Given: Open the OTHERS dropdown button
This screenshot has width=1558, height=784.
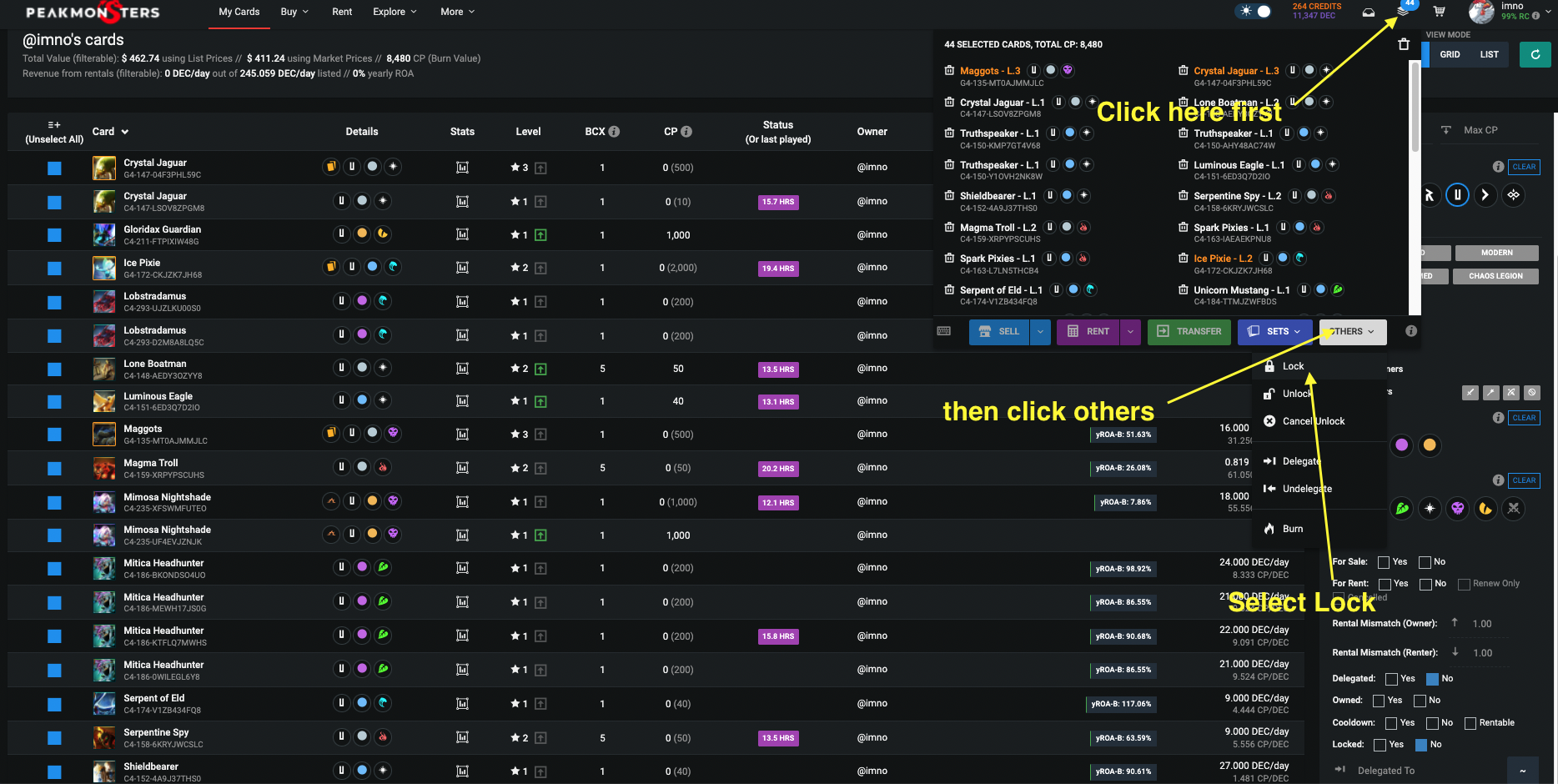Looking at the screenshot, I should pyautogui.click(x=1353, y=332).
